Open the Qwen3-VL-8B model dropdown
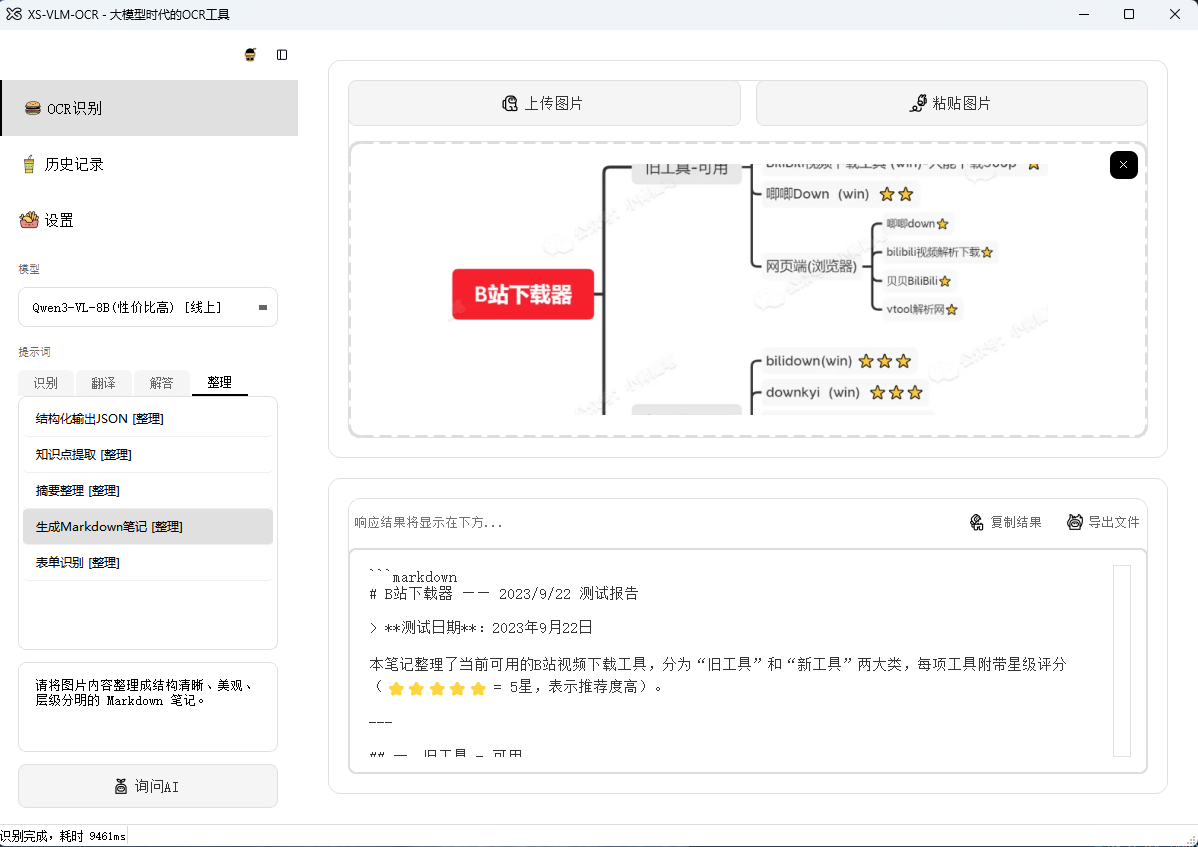This screenshot has width=1198, height=847. tap(148, 307)
